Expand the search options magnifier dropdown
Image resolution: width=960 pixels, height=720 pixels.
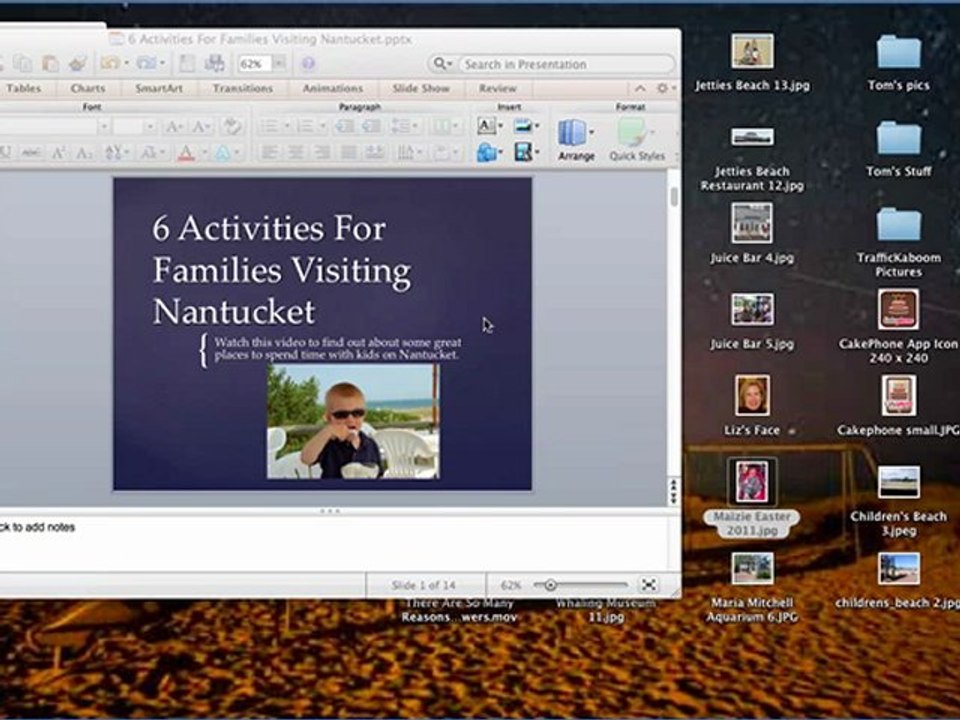(x=443, y=64)
